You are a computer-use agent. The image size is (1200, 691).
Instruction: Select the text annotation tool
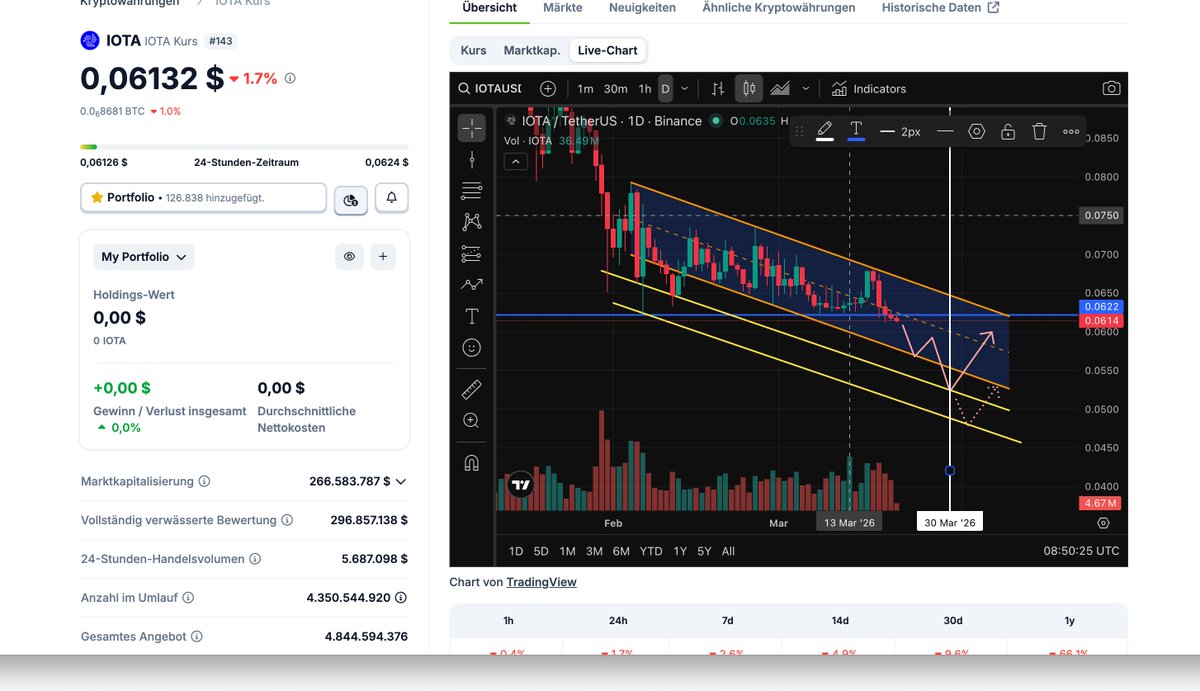tap(472, 316)
